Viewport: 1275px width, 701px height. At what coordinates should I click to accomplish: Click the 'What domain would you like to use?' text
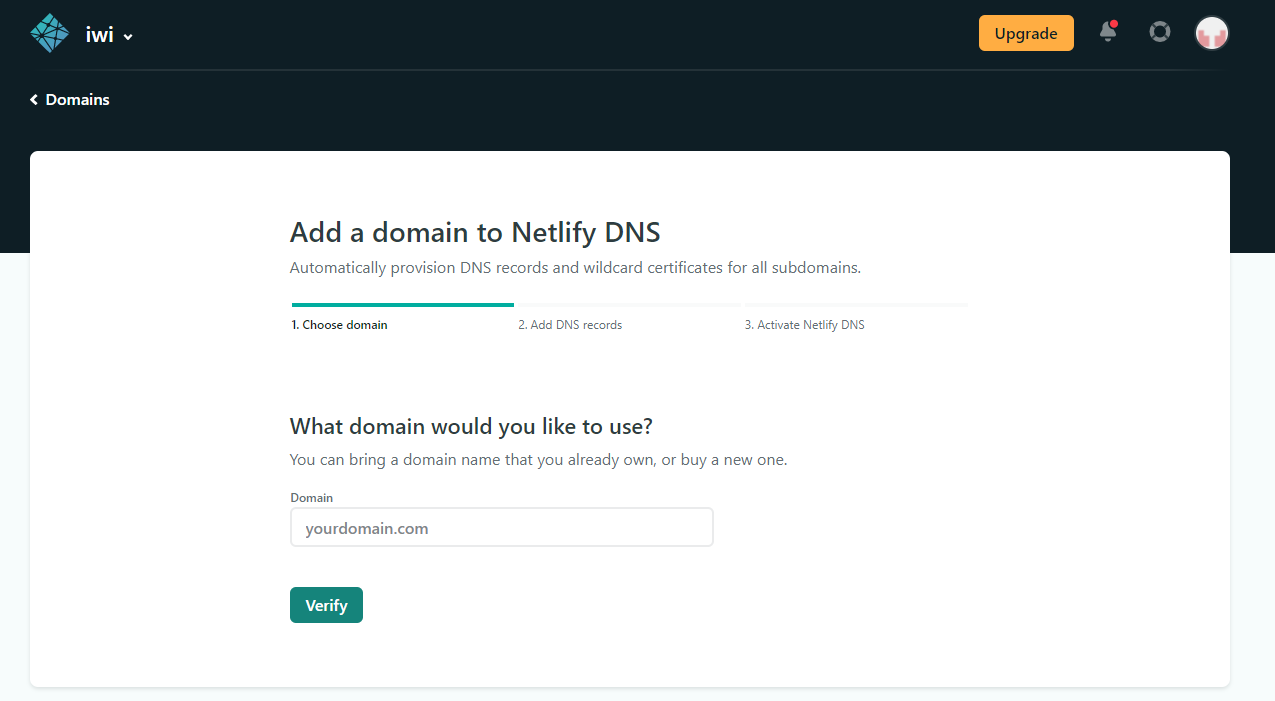click(x=471, y=427)
